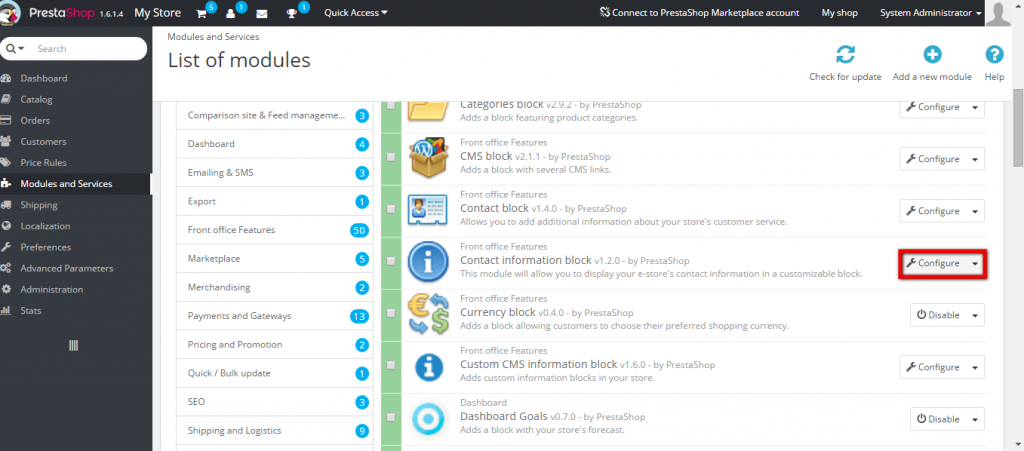Click the Orders sidebar icon
The height and width of the screenshot is (451, 1024).
tap(7, 121)
